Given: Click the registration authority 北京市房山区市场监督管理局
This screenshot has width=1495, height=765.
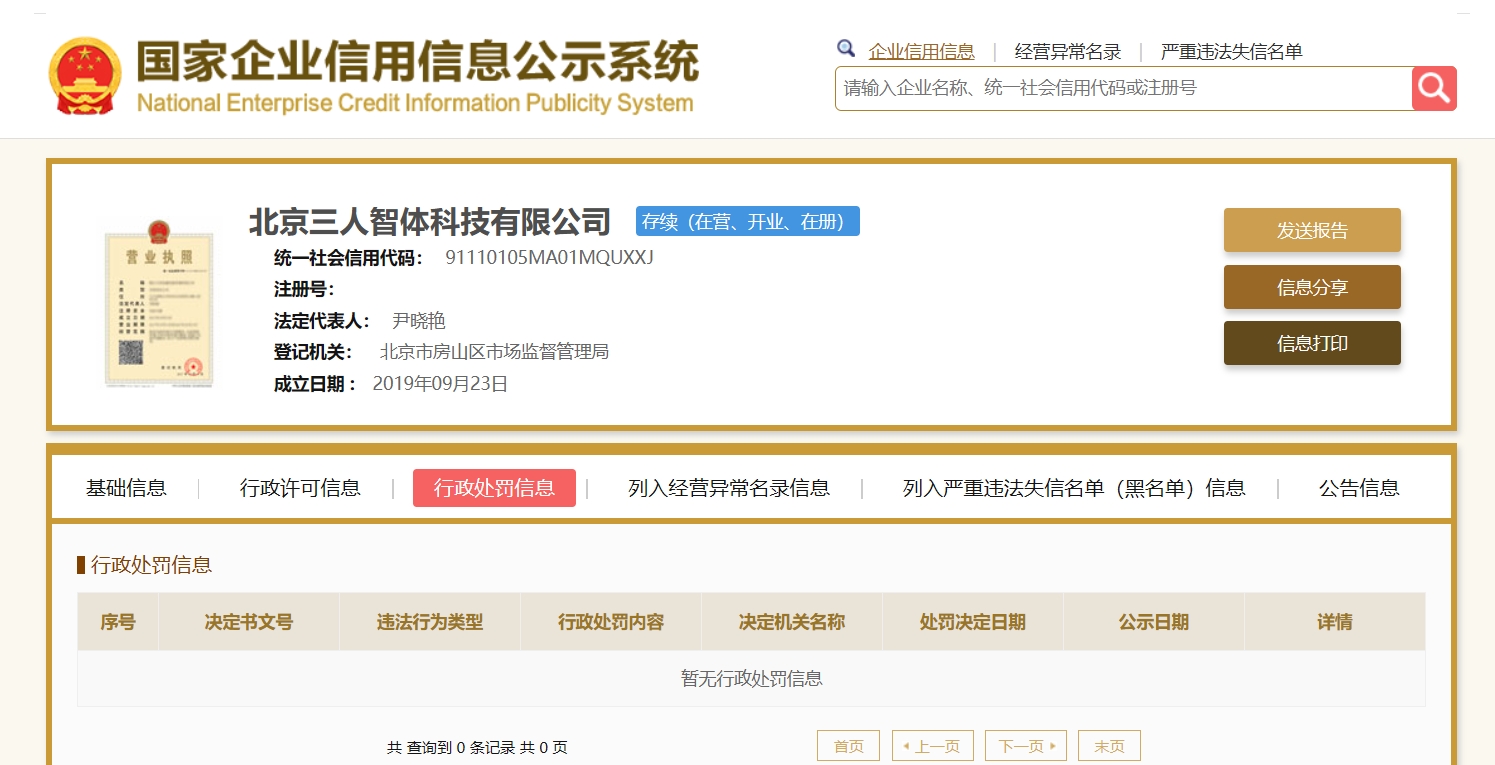Looking at the screenshot, I should 494,352.
